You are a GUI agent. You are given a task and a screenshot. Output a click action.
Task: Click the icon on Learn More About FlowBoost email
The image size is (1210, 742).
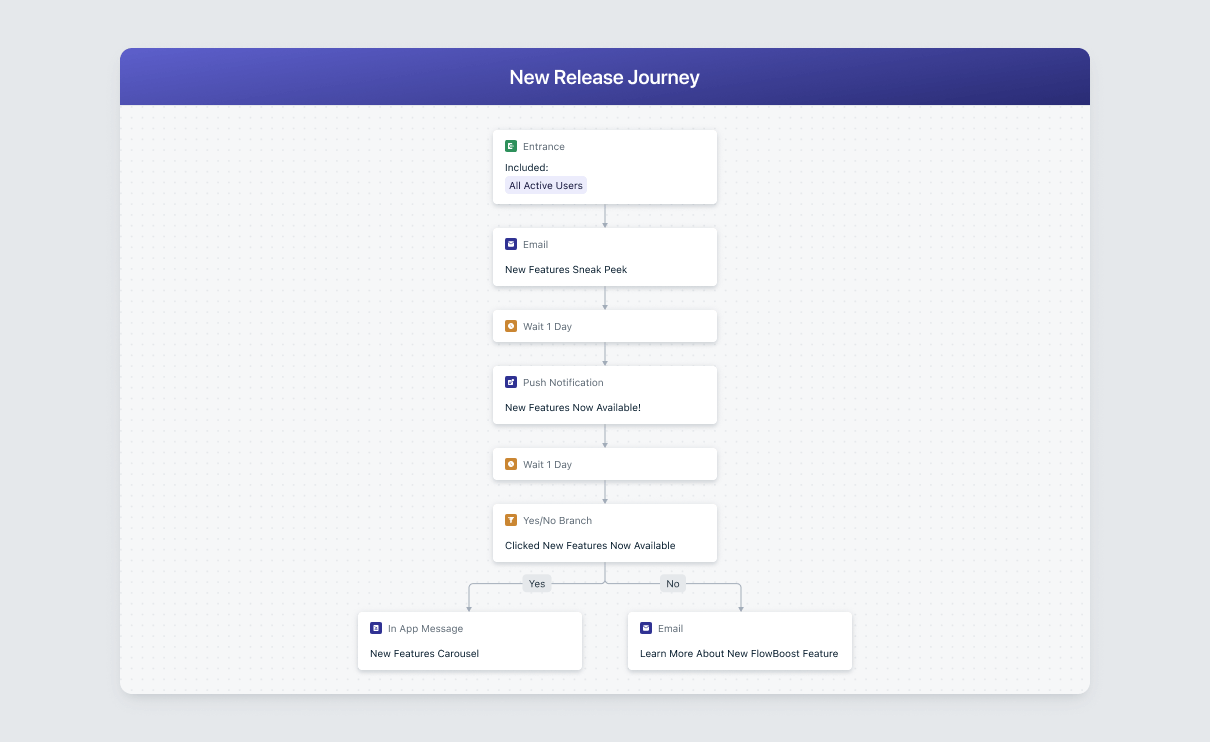[646, 628]
